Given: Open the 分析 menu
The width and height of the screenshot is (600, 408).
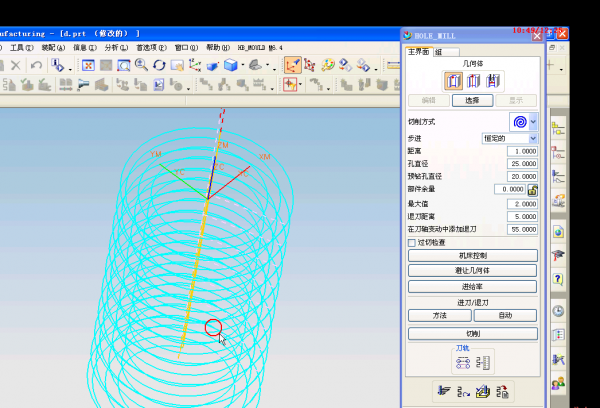Looking at the screenshot, I should point(115,47).
